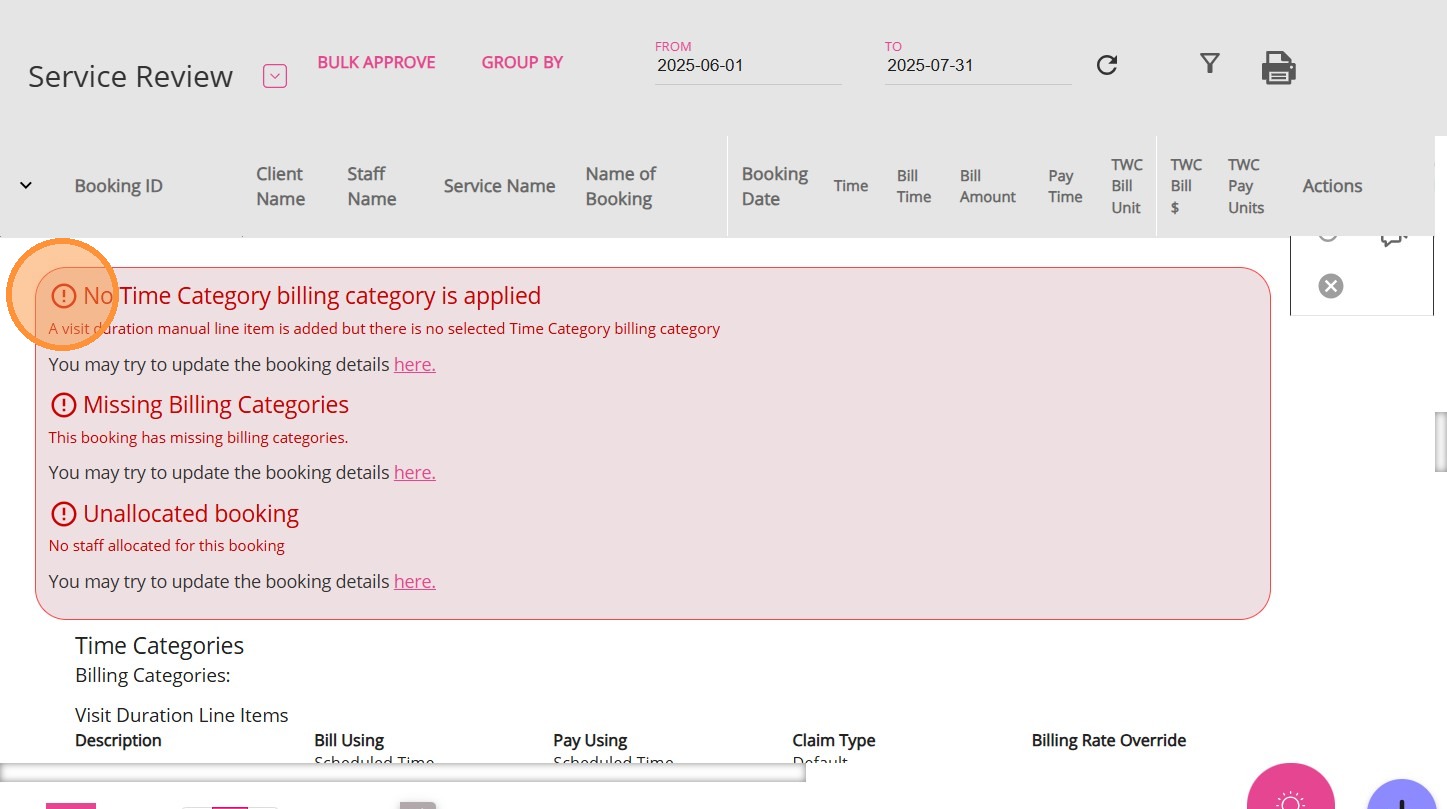Click the horizontal scrollbar at the bottom
Viewport: 1447px width, 809px height.
click(402, 772)
